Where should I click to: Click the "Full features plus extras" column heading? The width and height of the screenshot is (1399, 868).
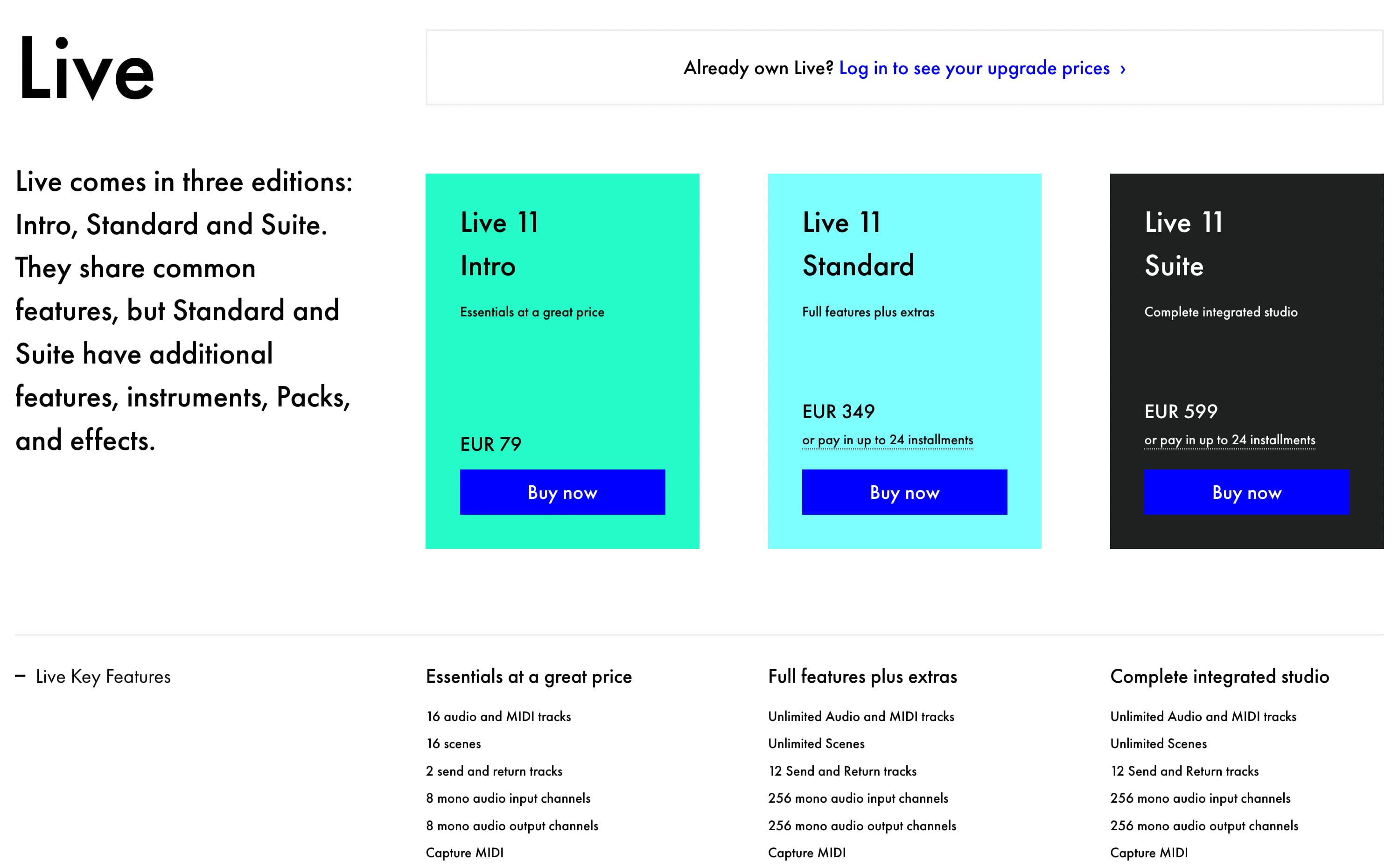(862, 676)
